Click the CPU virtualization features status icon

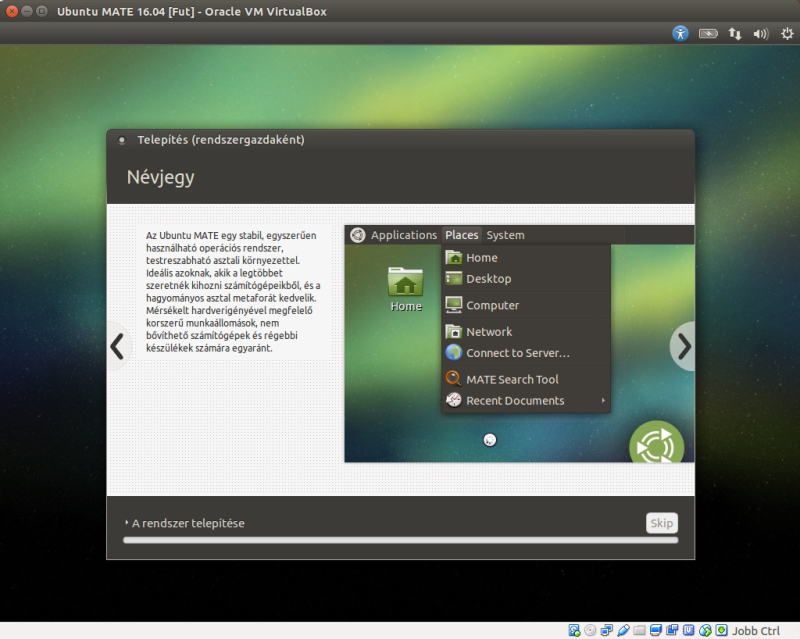[689, 630]
